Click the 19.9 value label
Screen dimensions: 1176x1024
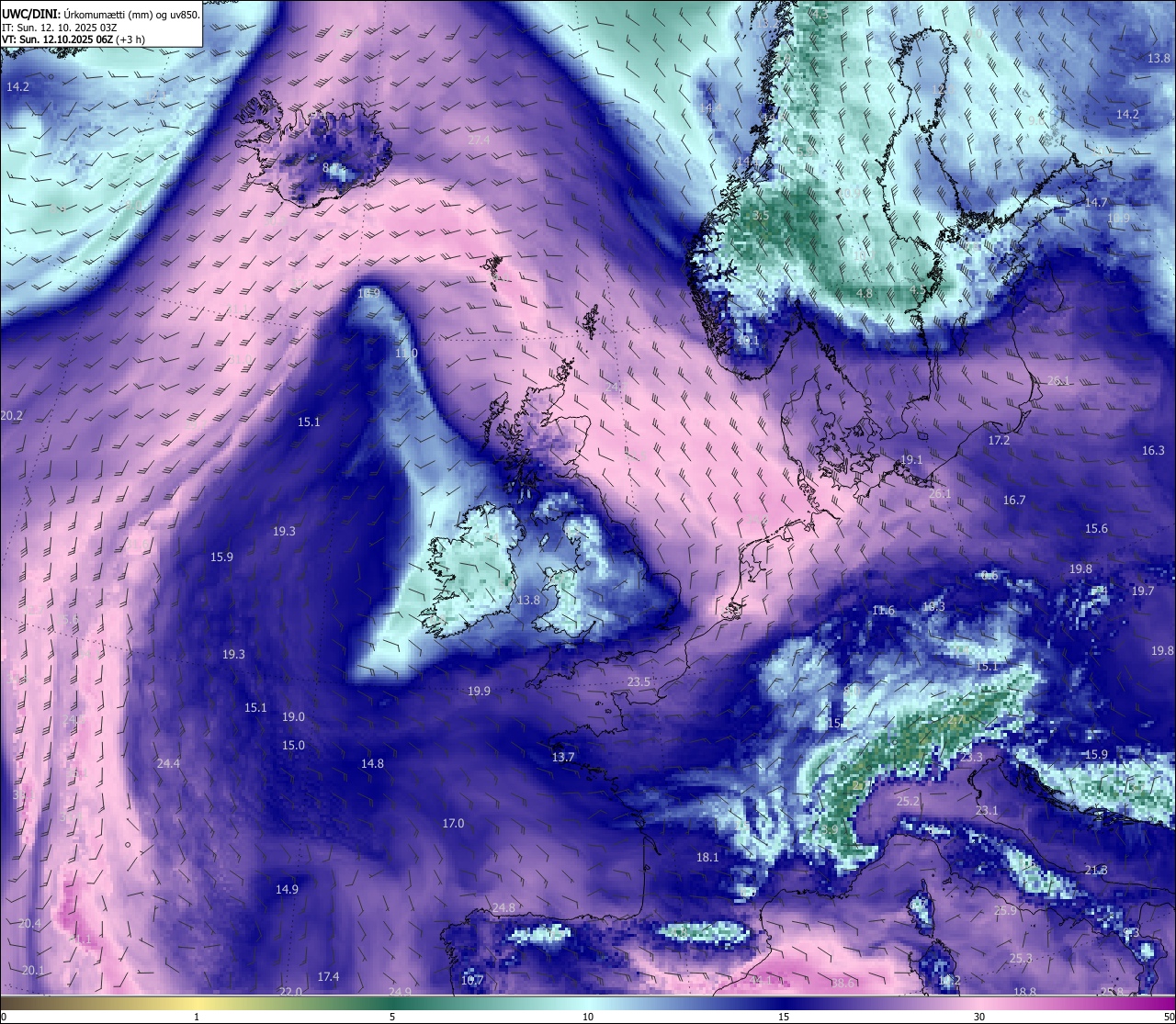pos(479,692)
